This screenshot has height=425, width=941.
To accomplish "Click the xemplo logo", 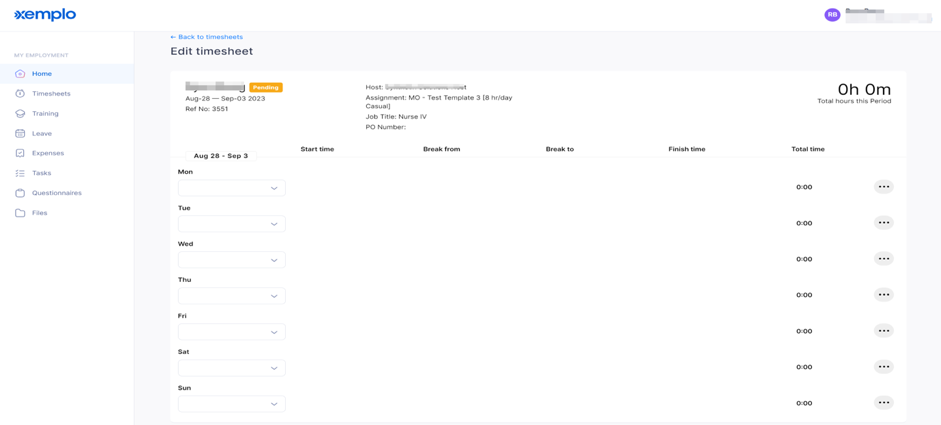I will [x=45, y=14].
